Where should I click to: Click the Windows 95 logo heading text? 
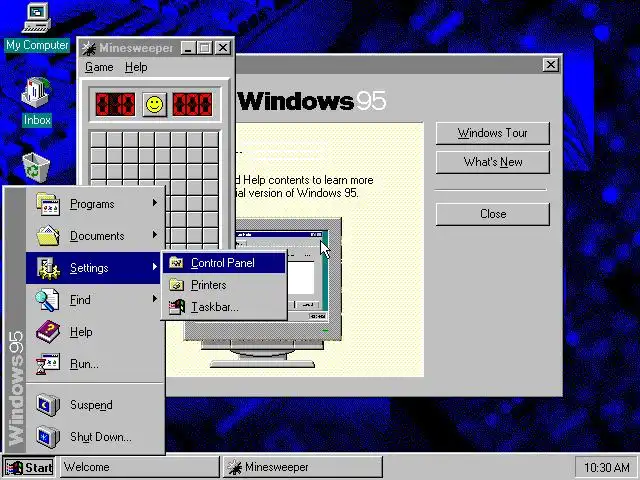point(312,101)
